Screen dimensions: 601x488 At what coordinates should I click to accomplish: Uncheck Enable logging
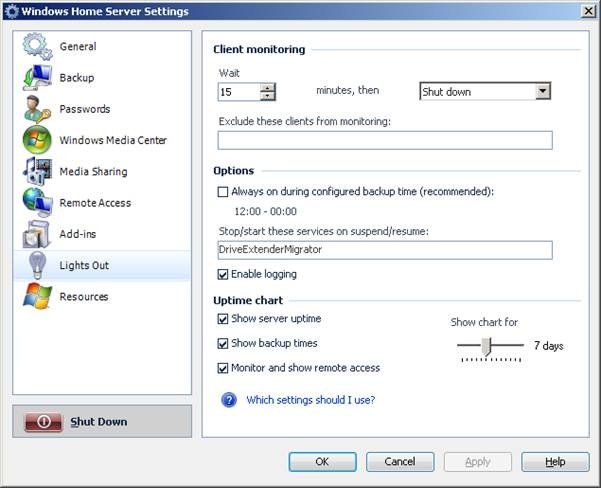[x=223, y=274]
